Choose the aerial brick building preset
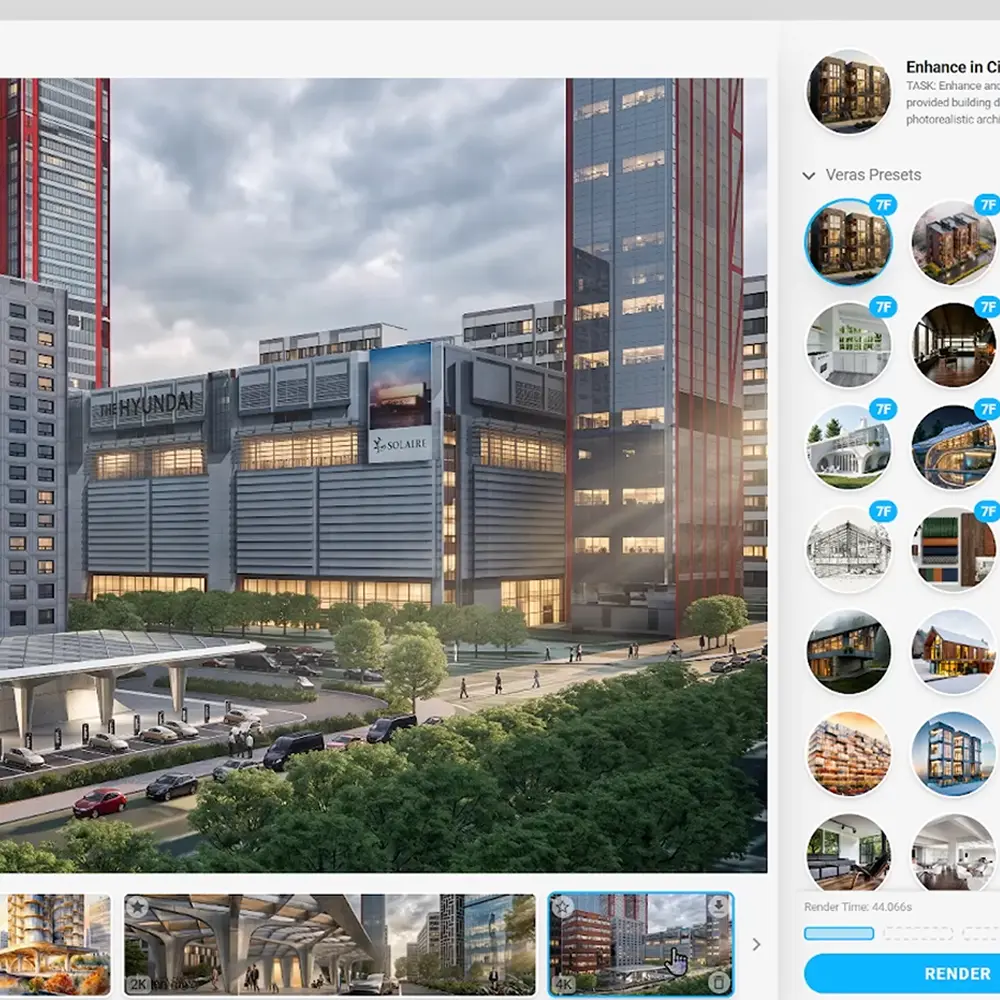The width and height of the screenshot is (1000, 1000). pyautogui.click(x=955, y=242)
